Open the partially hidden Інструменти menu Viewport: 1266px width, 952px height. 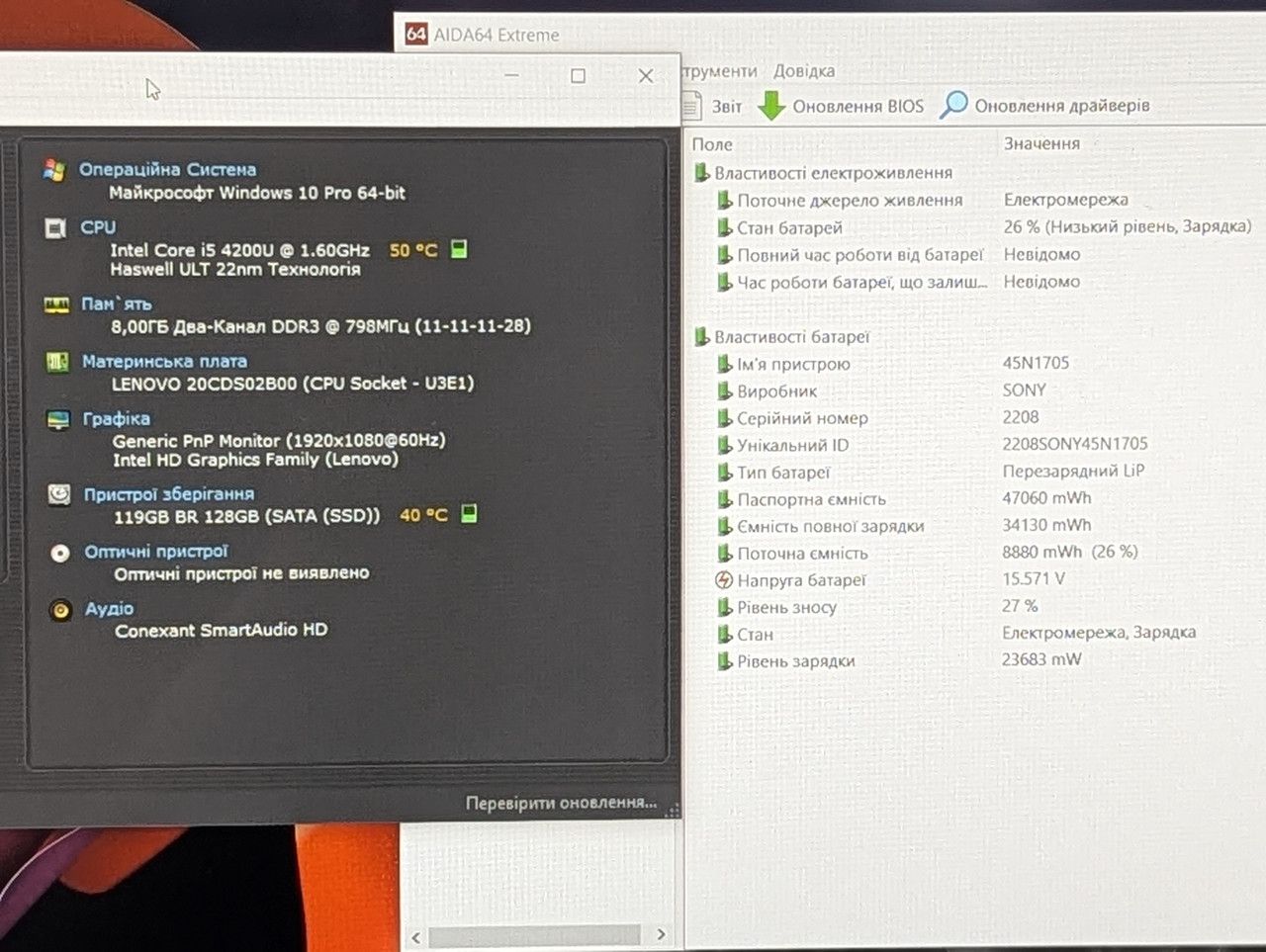tap(720, 71)
